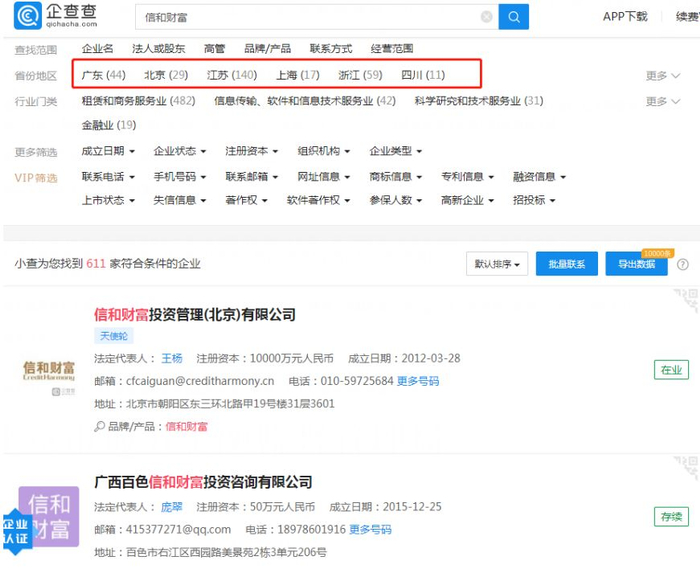This screenshot has height=573, width=700.
Task: Click the blue search magnifier button
Action: pyautogui.click(x=513, y=17)
